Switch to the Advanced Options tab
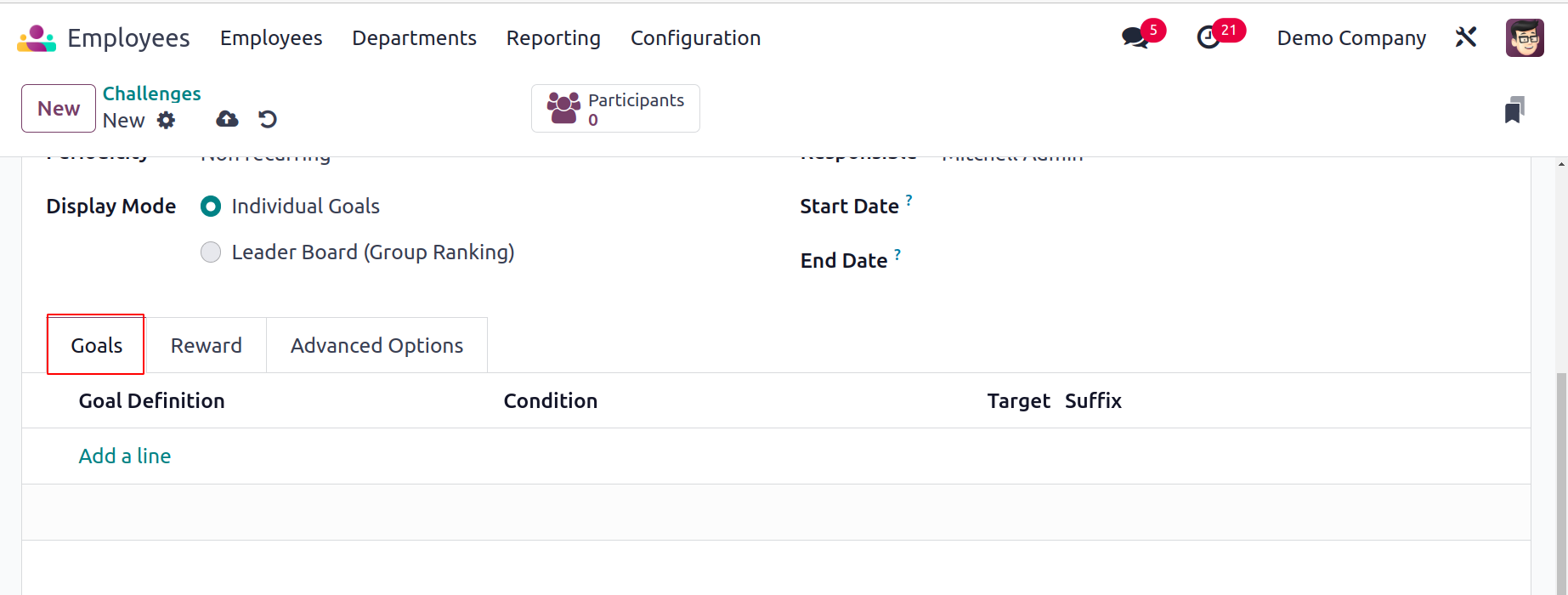The height and width of the screenshot is (595, 1568). (x=376, y=345)
